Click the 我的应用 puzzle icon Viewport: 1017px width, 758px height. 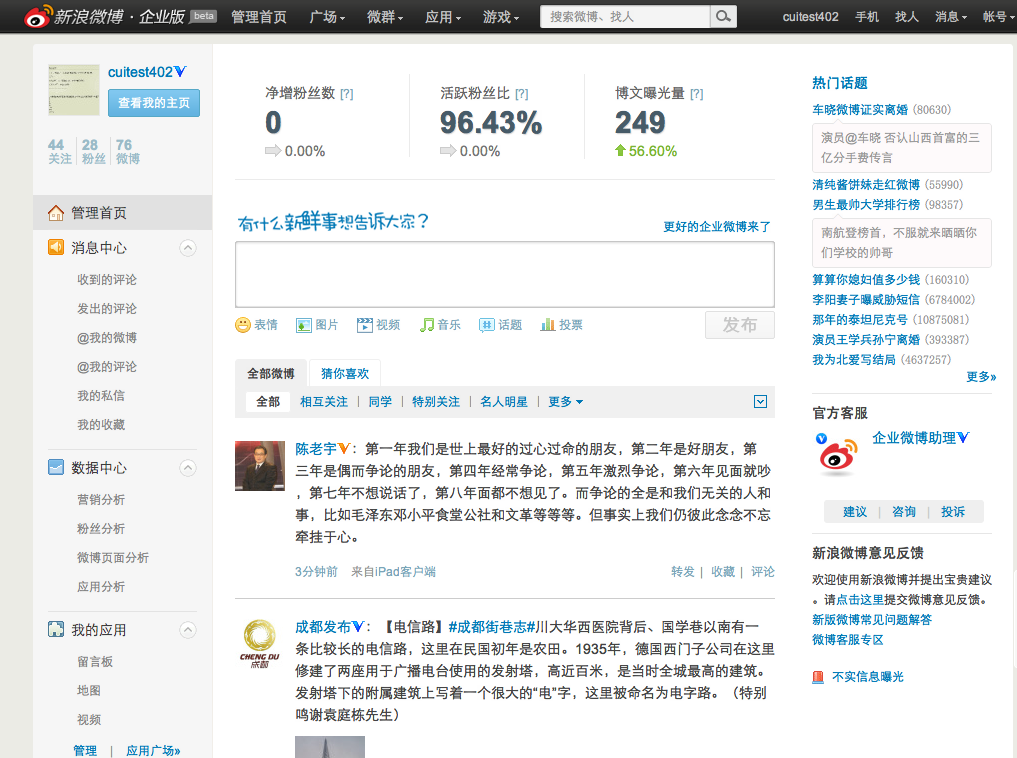pos(56,629)
